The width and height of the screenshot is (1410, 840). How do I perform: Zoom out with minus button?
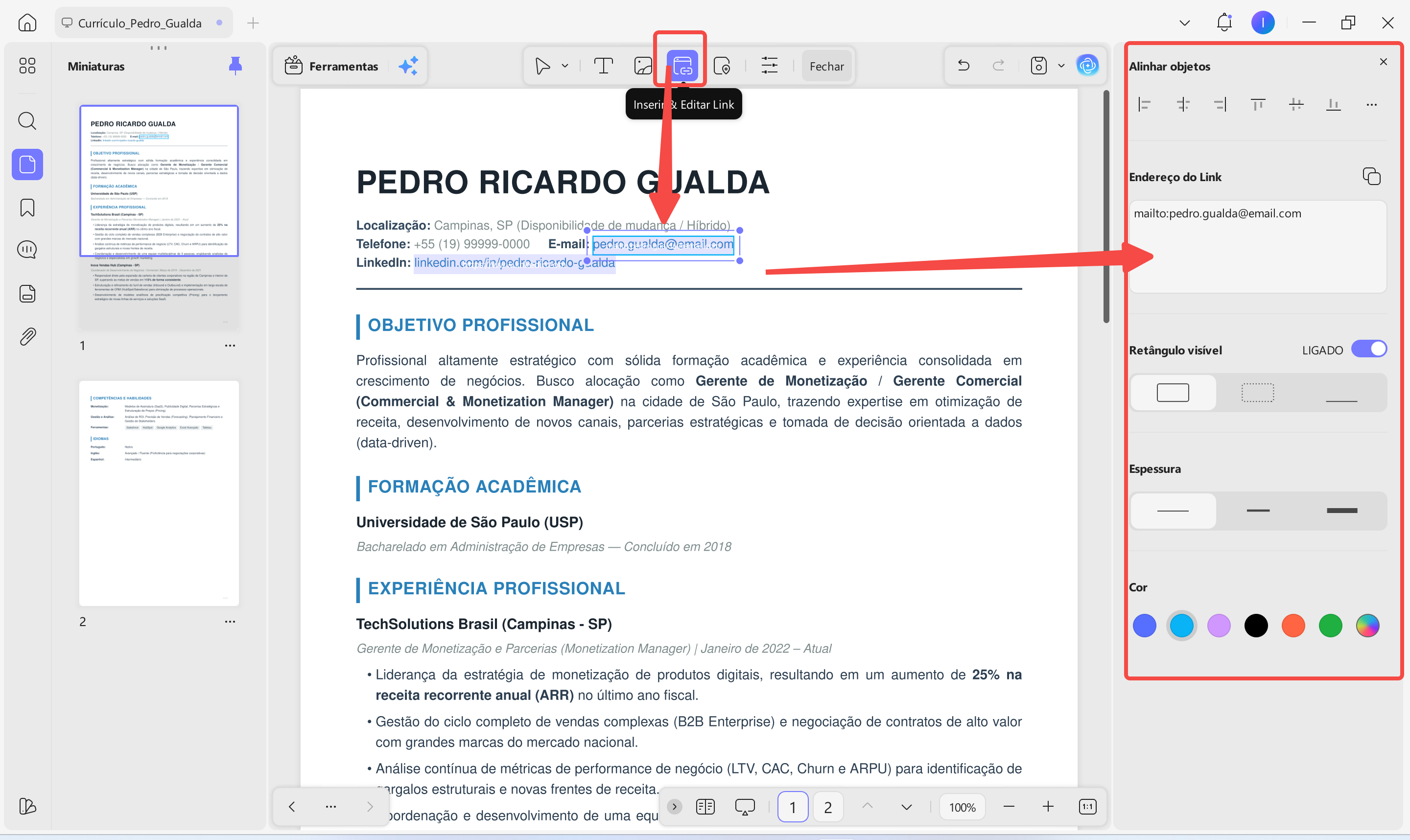click(1009, 807)
